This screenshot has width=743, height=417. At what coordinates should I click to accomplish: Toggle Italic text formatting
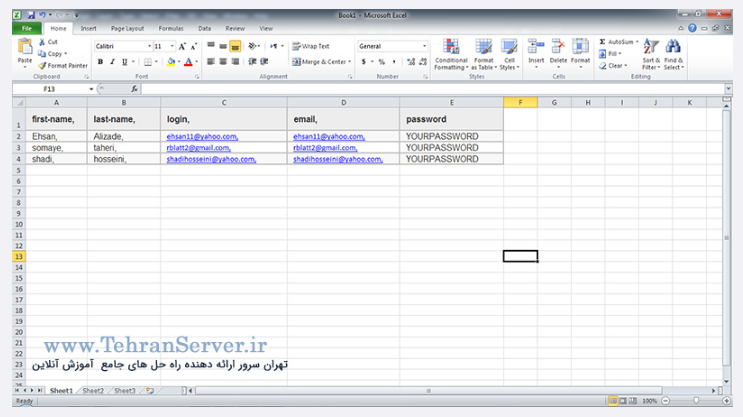click(x=112, y=62)
